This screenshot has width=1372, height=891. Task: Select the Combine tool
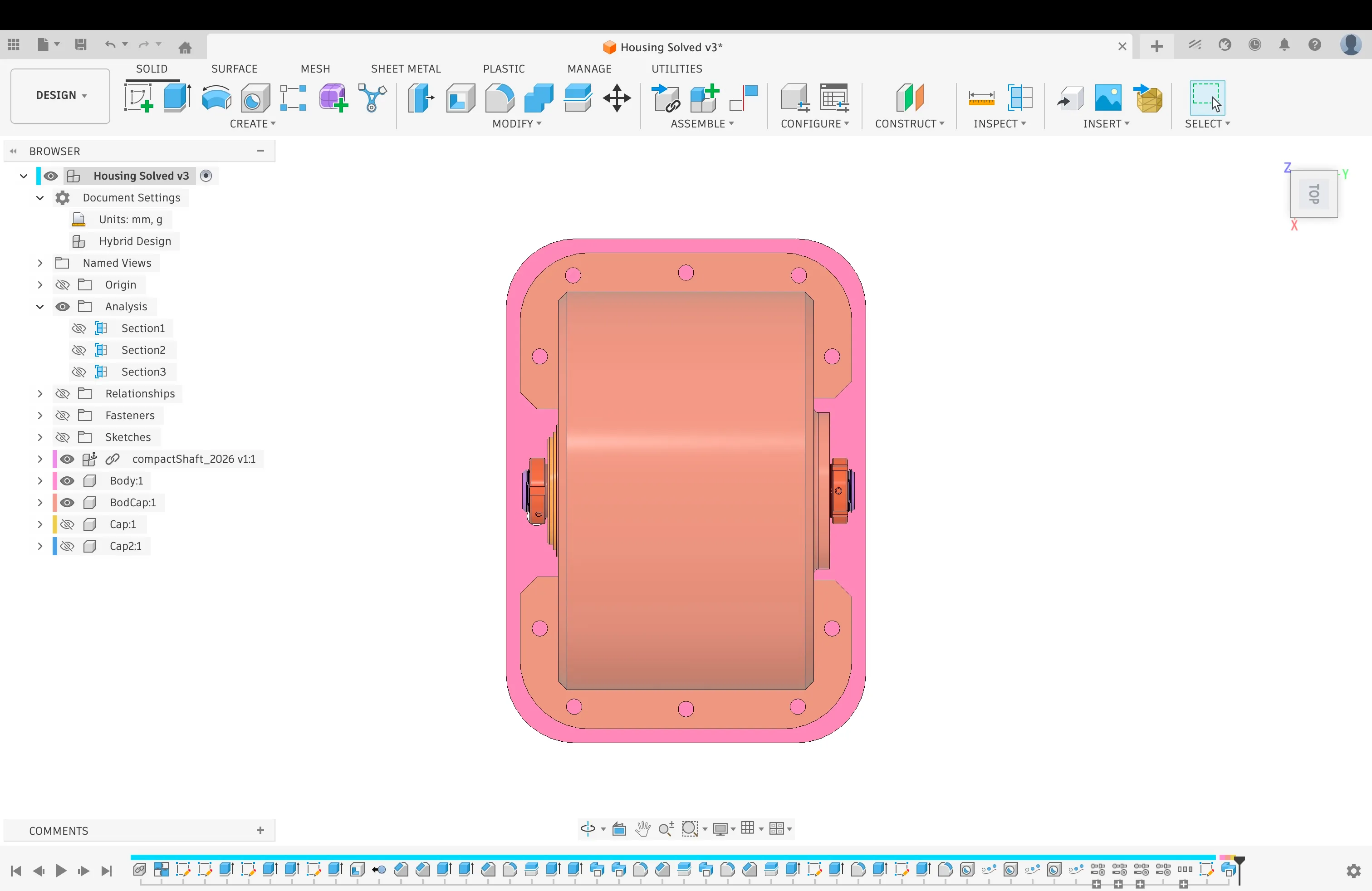coord(539,98)
